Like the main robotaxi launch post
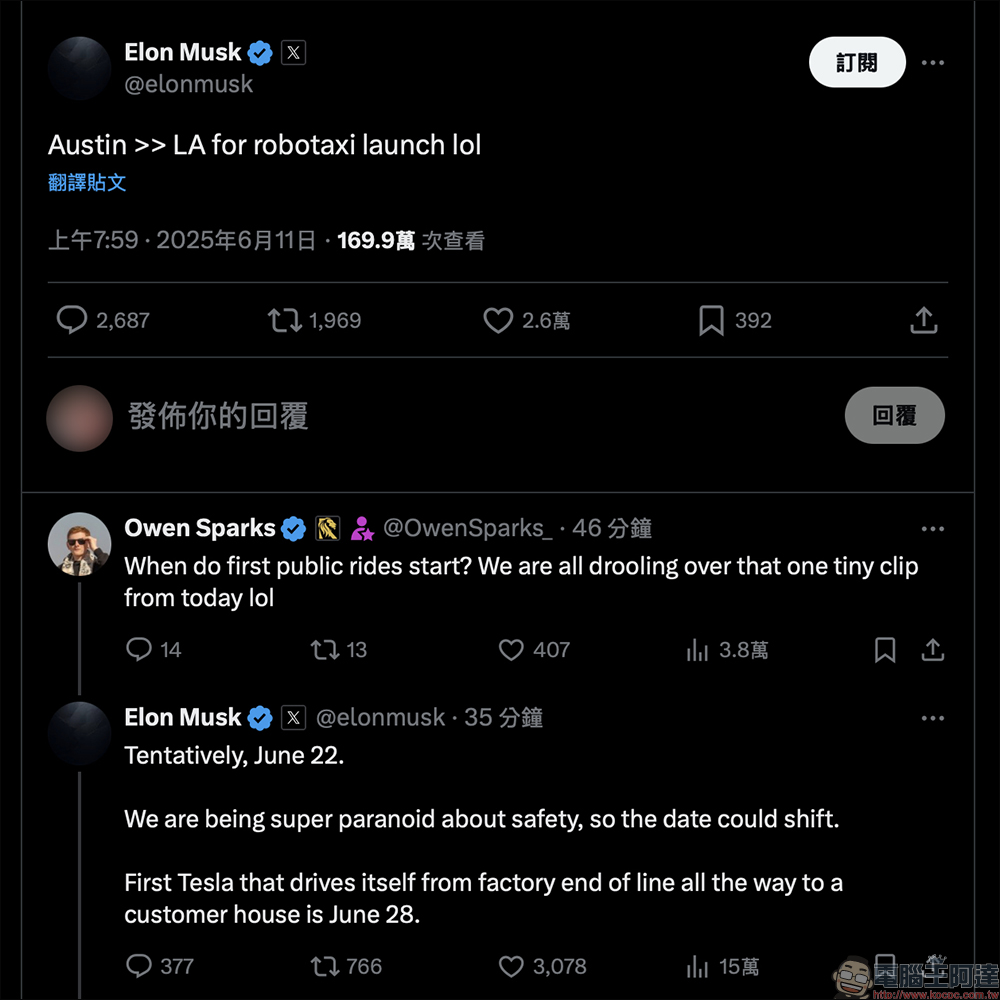The width and height of the screenshot is (1000, 1000). pyautogui.click(x=498, y=320)
